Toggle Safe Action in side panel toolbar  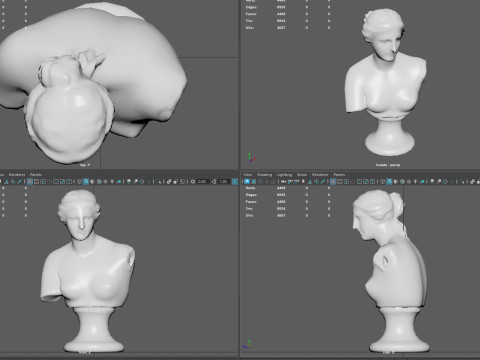tap(366, 181)
